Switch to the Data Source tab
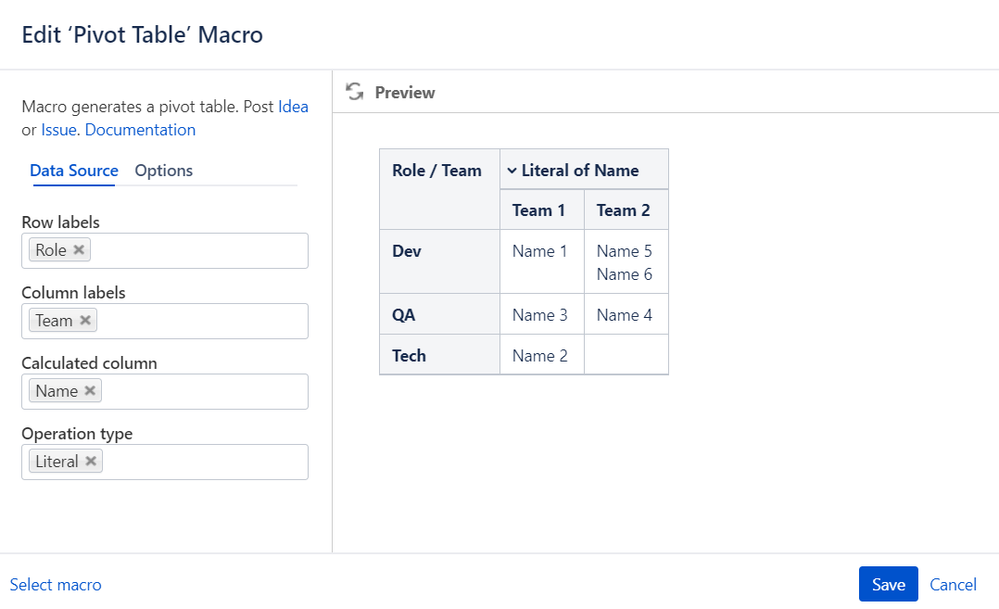The height and width of the screenshot is (609, 999). [74, 170]
